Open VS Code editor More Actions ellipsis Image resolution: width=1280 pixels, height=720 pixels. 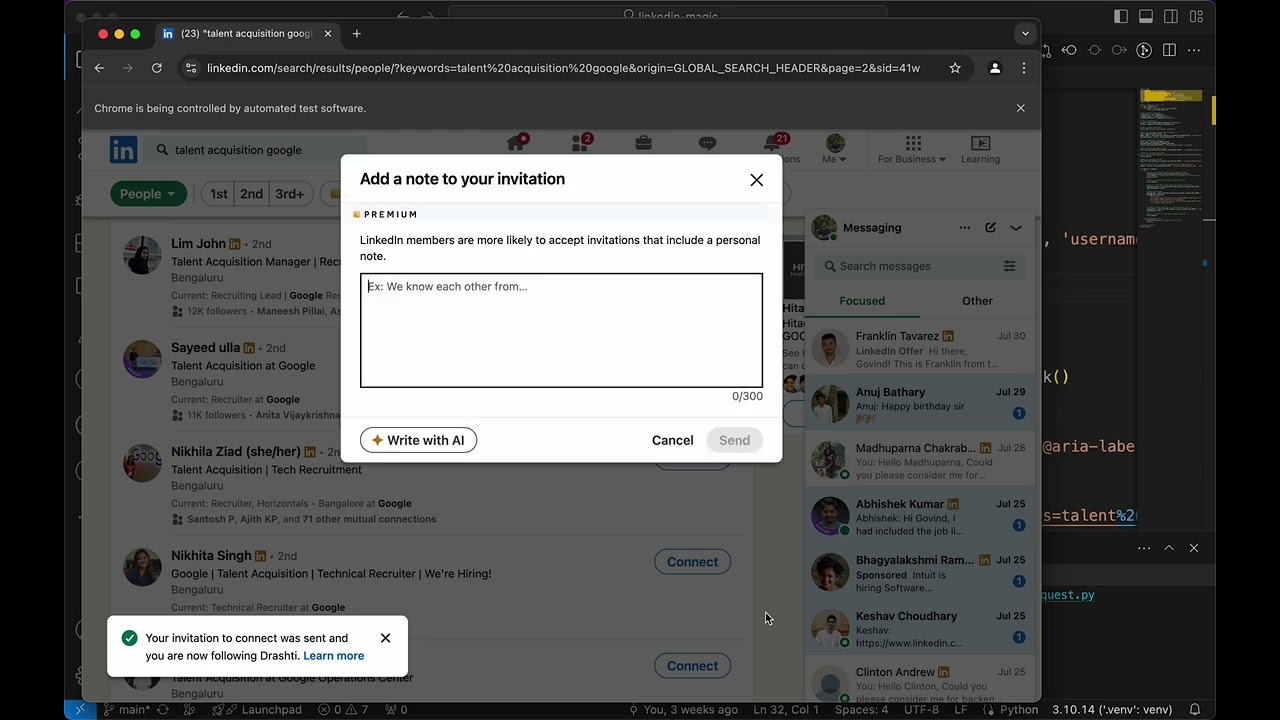1194,50
